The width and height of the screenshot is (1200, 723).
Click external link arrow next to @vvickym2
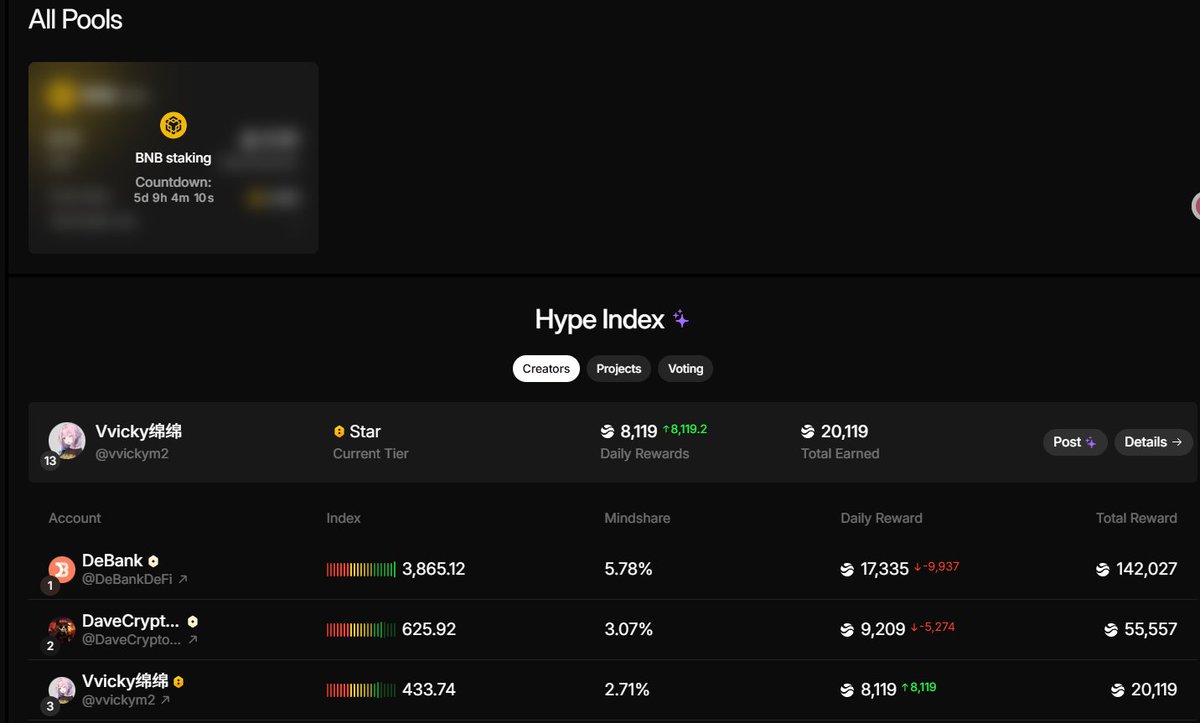pos(165,700)
